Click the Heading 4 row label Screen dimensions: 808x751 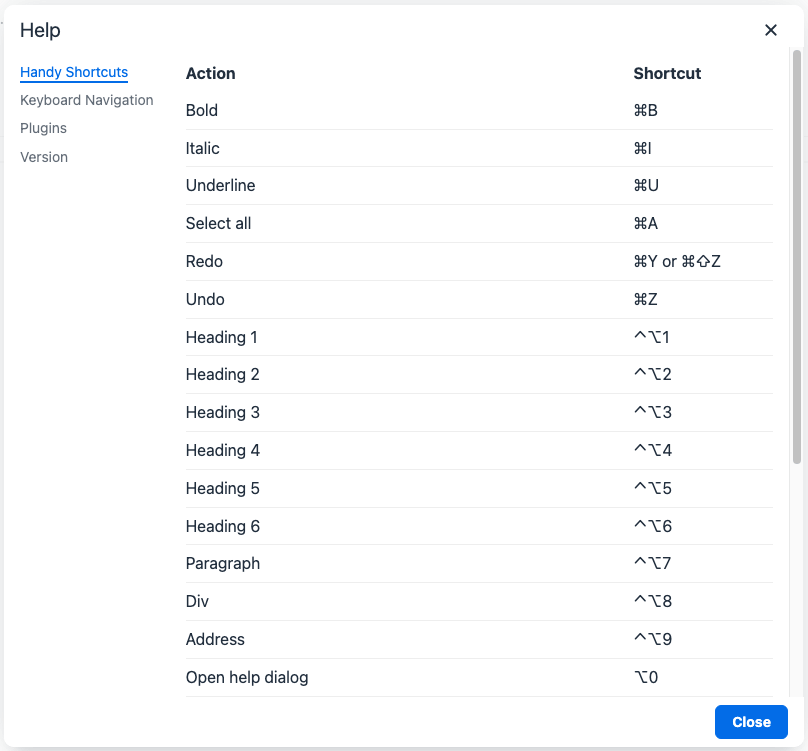(x=223, y=450)
